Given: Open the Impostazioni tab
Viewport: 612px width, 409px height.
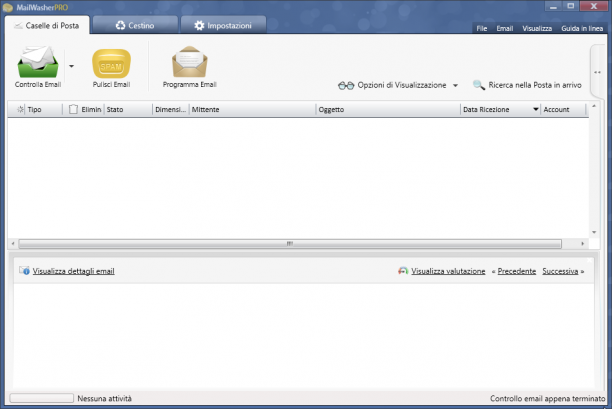Looking at the screenshot, I should tap(223, 25).
